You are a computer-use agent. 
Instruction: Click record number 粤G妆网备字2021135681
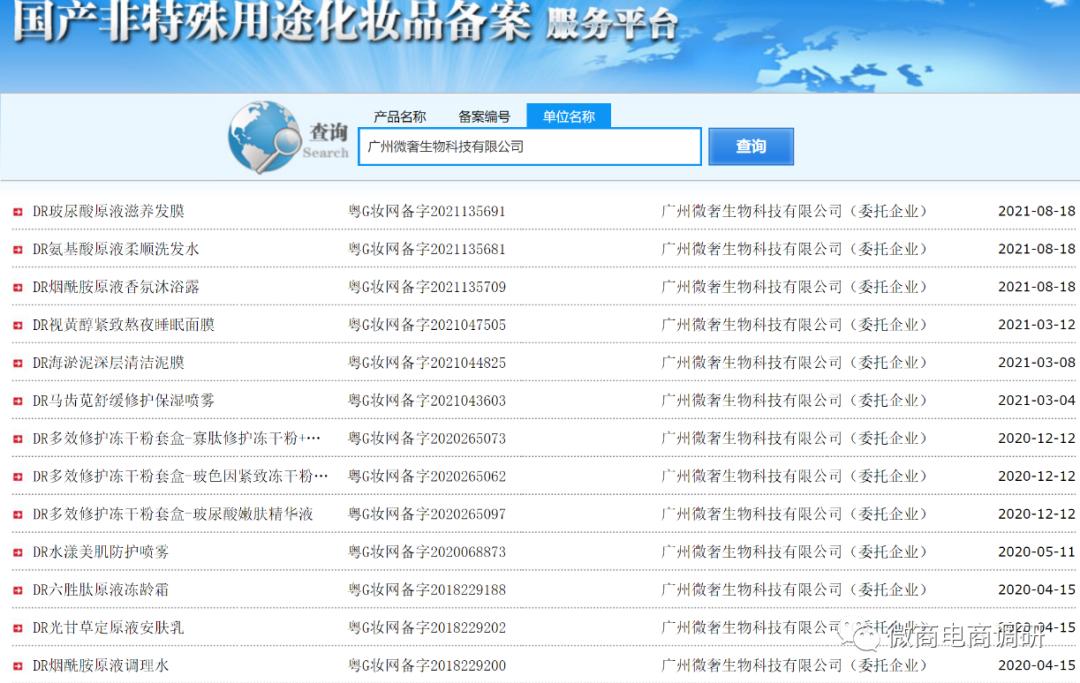coord(427,249)
